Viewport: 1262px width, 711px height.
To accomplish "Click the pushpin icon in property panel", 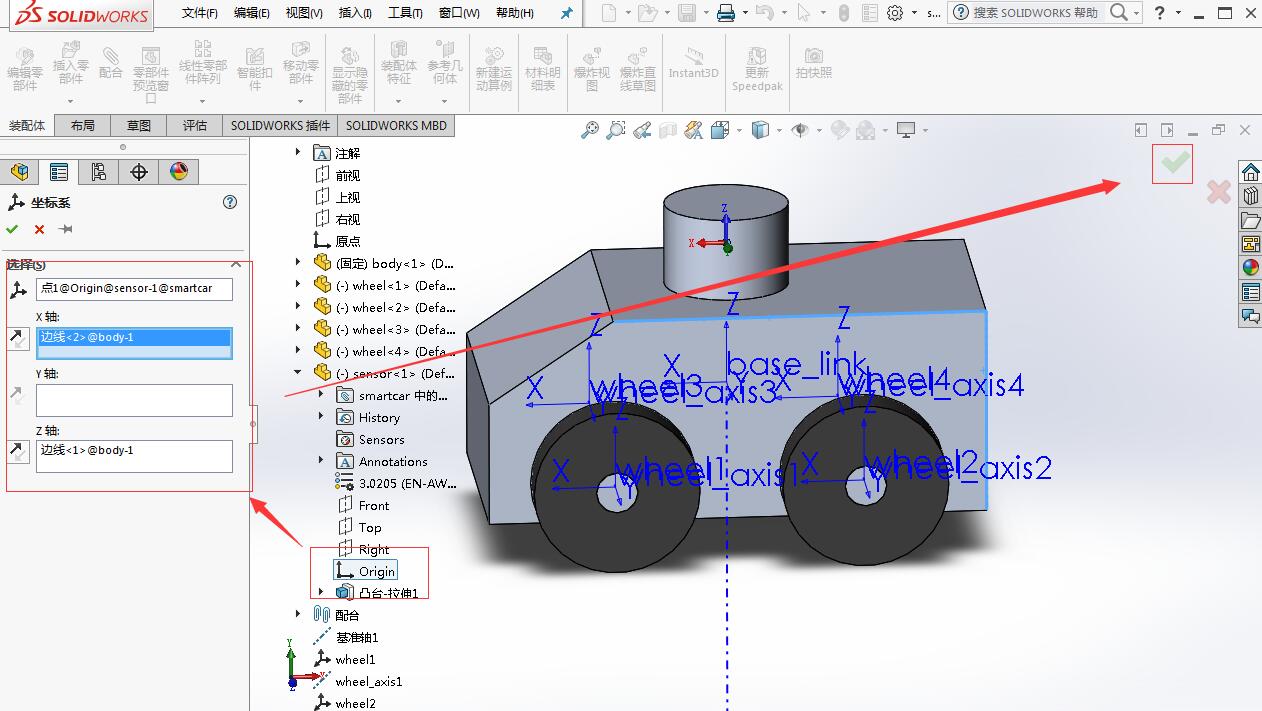I will coord(66,229).
